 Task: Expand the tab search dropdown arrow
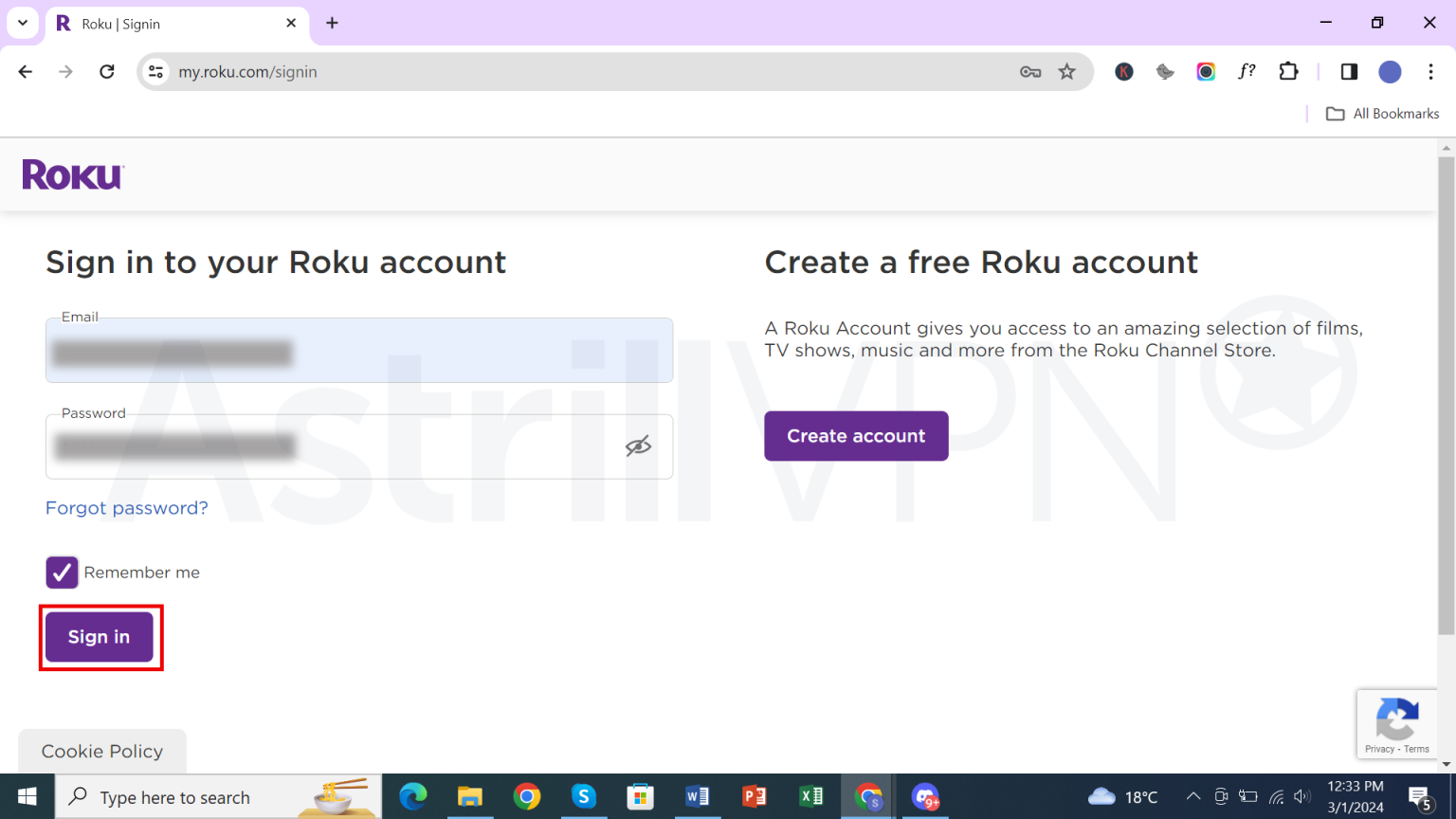point(23,23)
